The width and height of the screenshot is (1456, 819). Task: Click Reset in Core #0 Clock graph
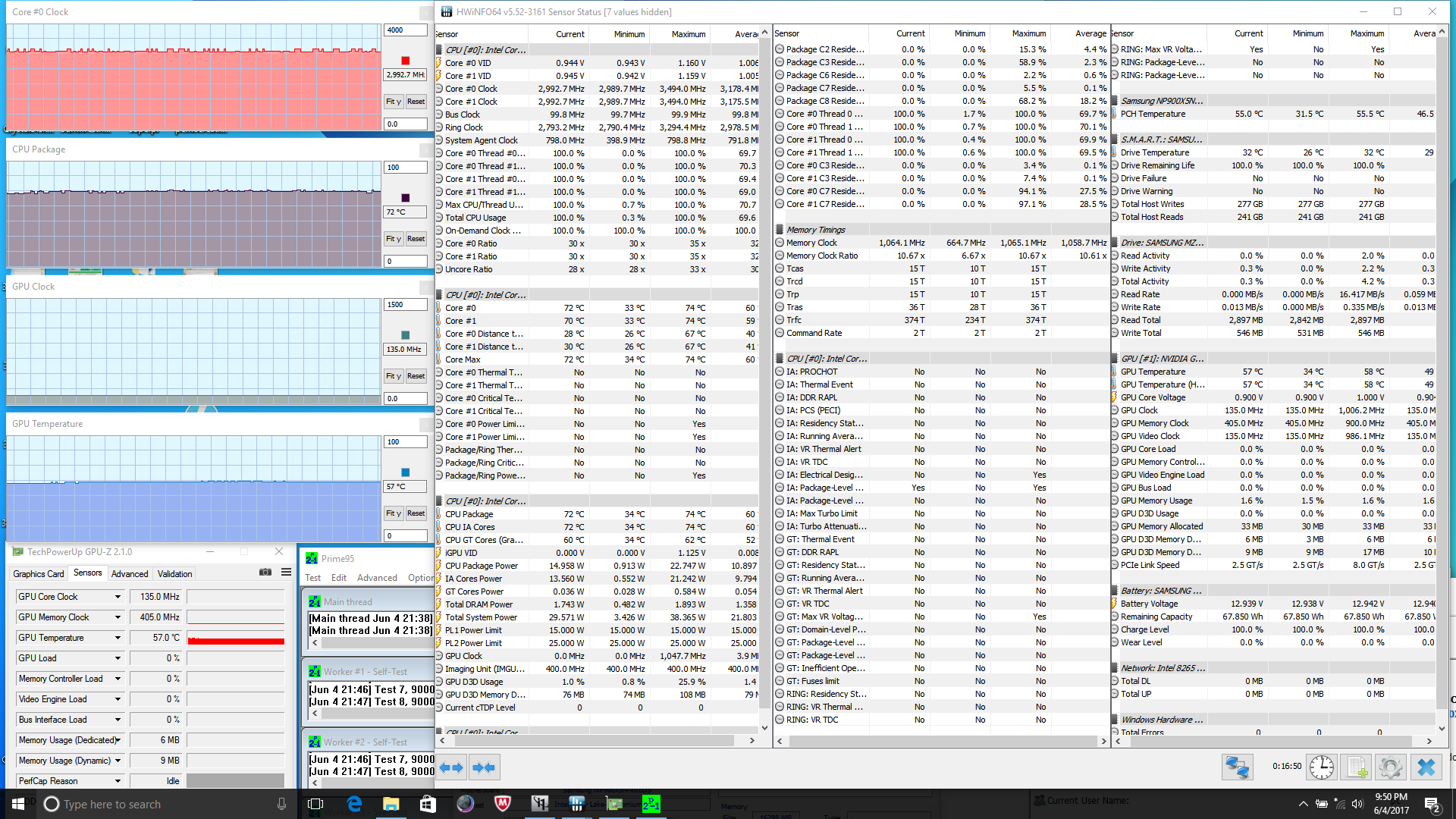coord(416,102)
